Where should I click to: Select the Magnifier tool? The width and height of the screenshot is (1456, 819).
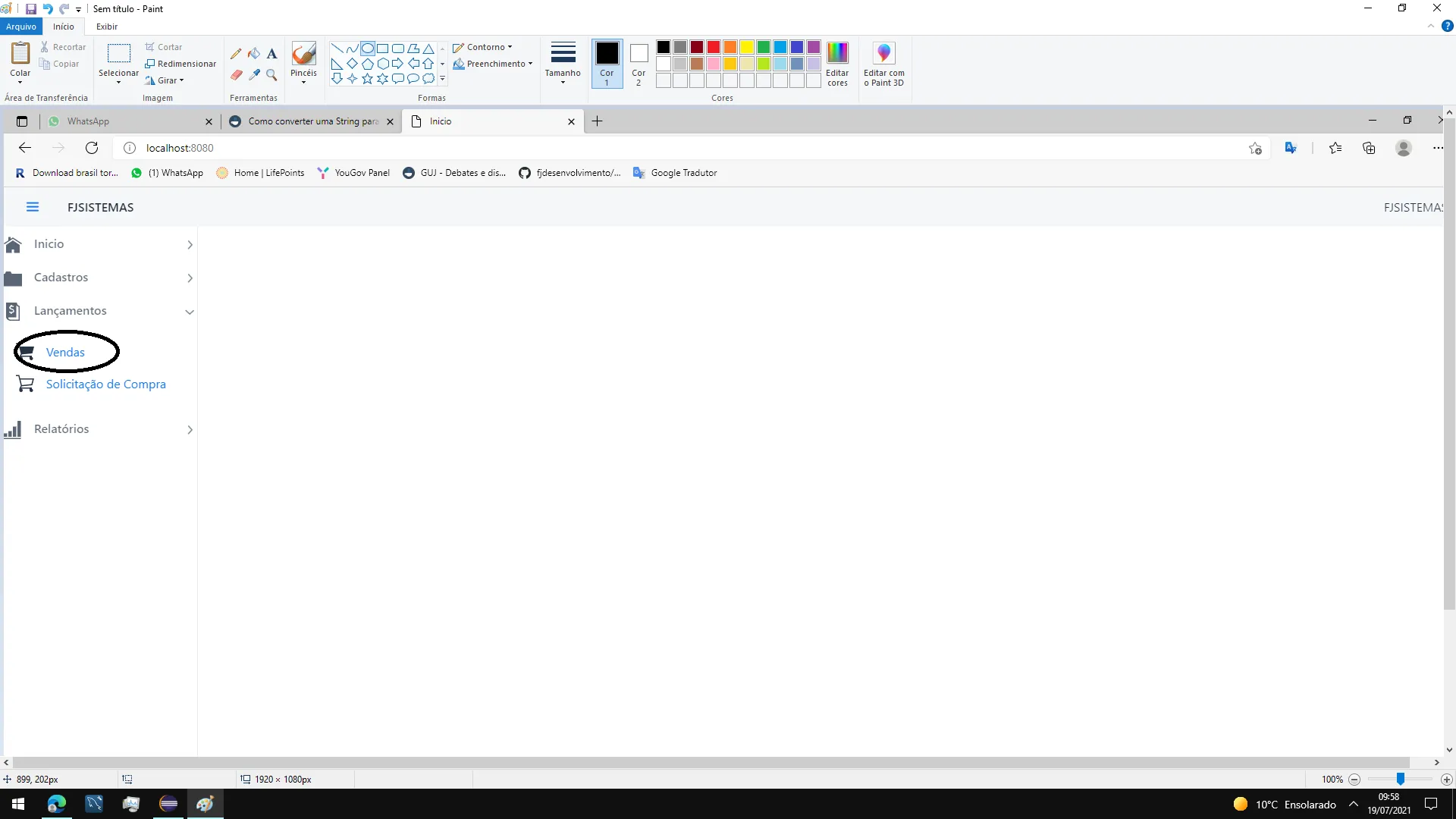point(271,75)
